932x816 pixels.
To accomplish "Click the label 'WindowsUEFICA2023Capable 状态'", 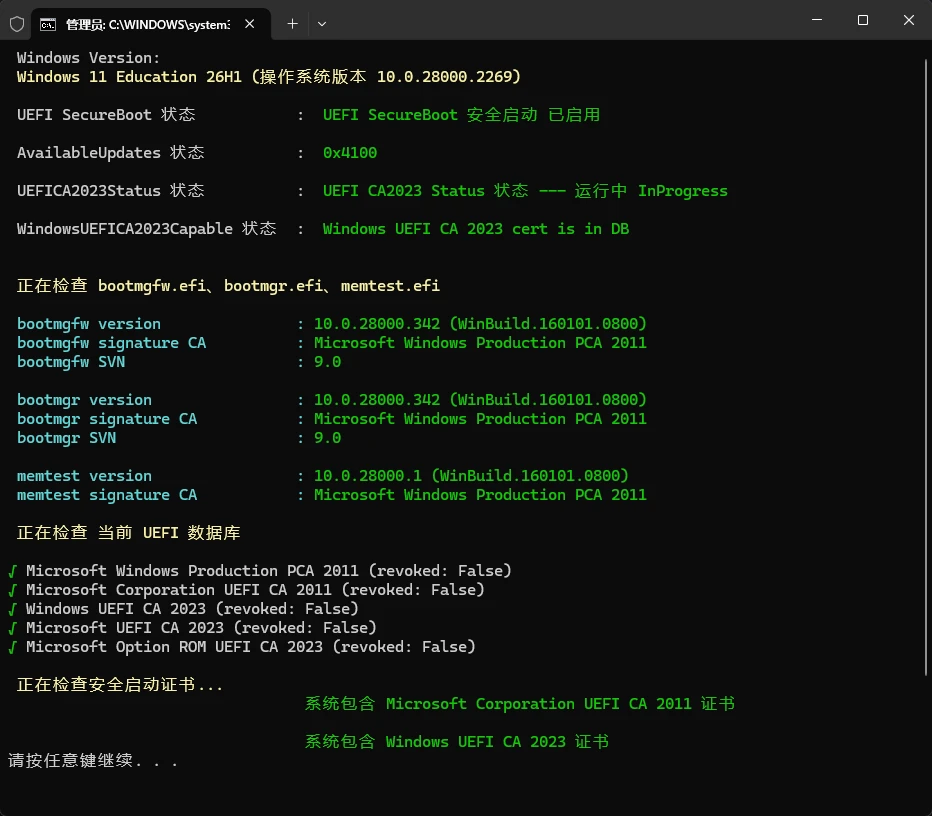I will click(x=146, y=228).
